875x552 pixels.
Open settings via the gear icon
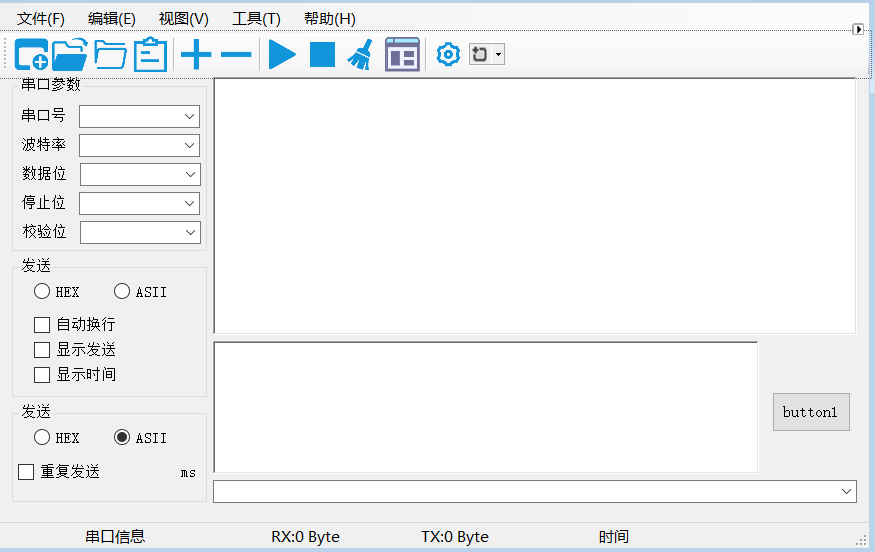(448, 55)
